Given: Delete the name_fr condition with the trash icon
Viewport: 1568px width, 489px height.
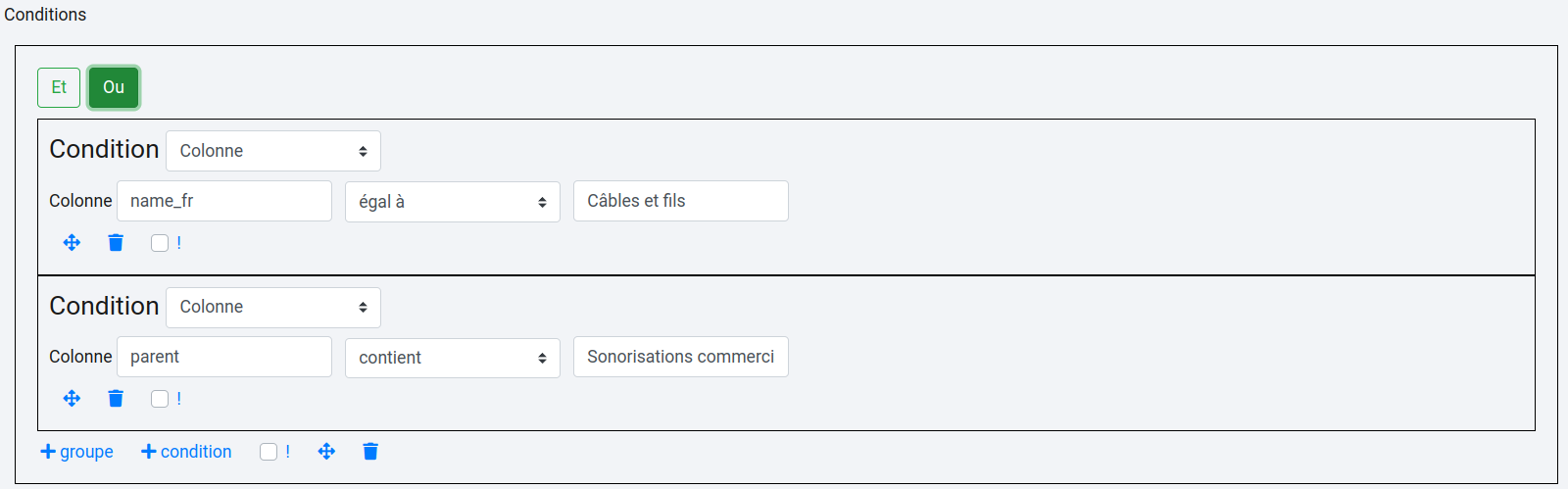Looking at the screenshot, I should click(116, 242).
